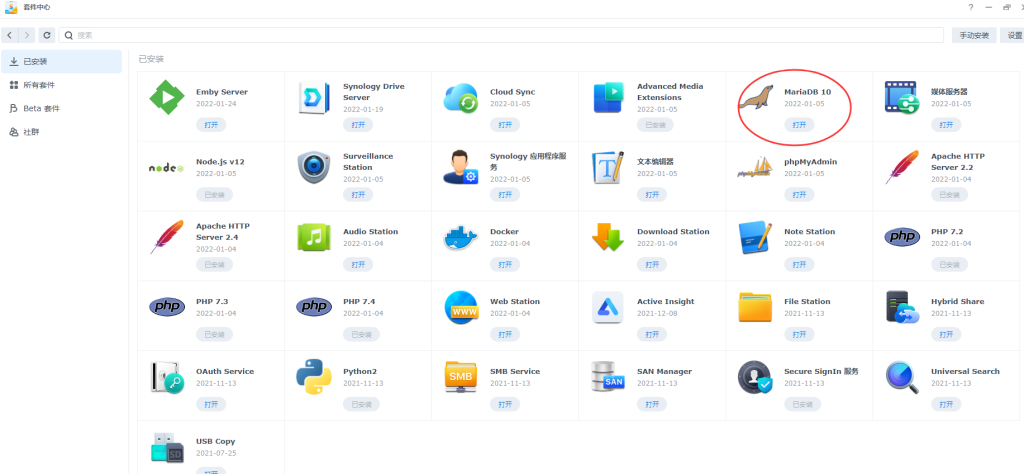The image size is (1024, 474).
Task: Open Synology Drive Server icon
Action: (x=314, y=98)
